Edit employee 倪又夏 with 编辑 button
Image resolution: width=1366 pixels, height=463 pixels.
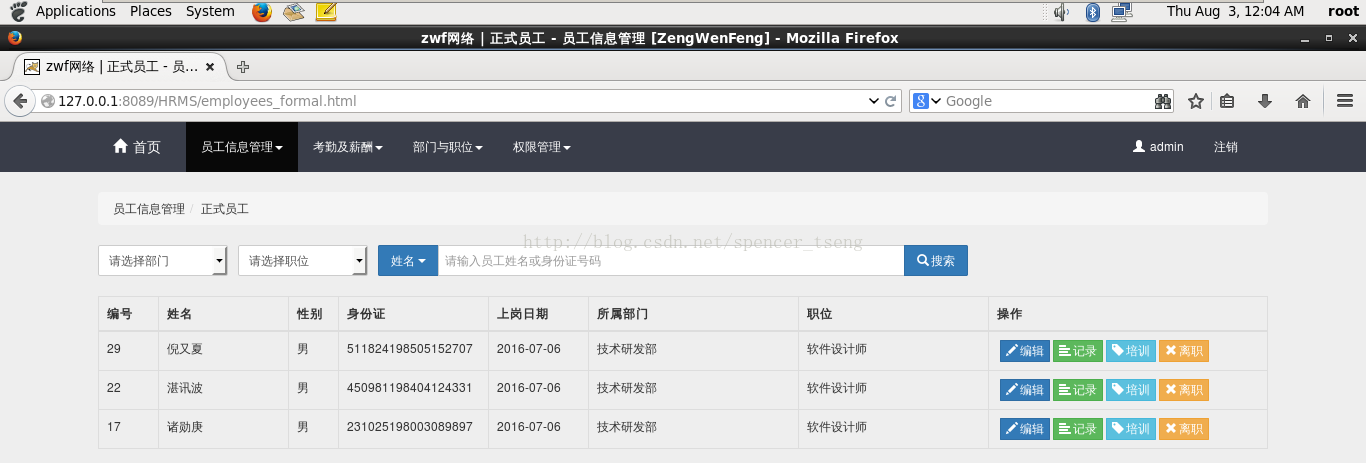1025,351
